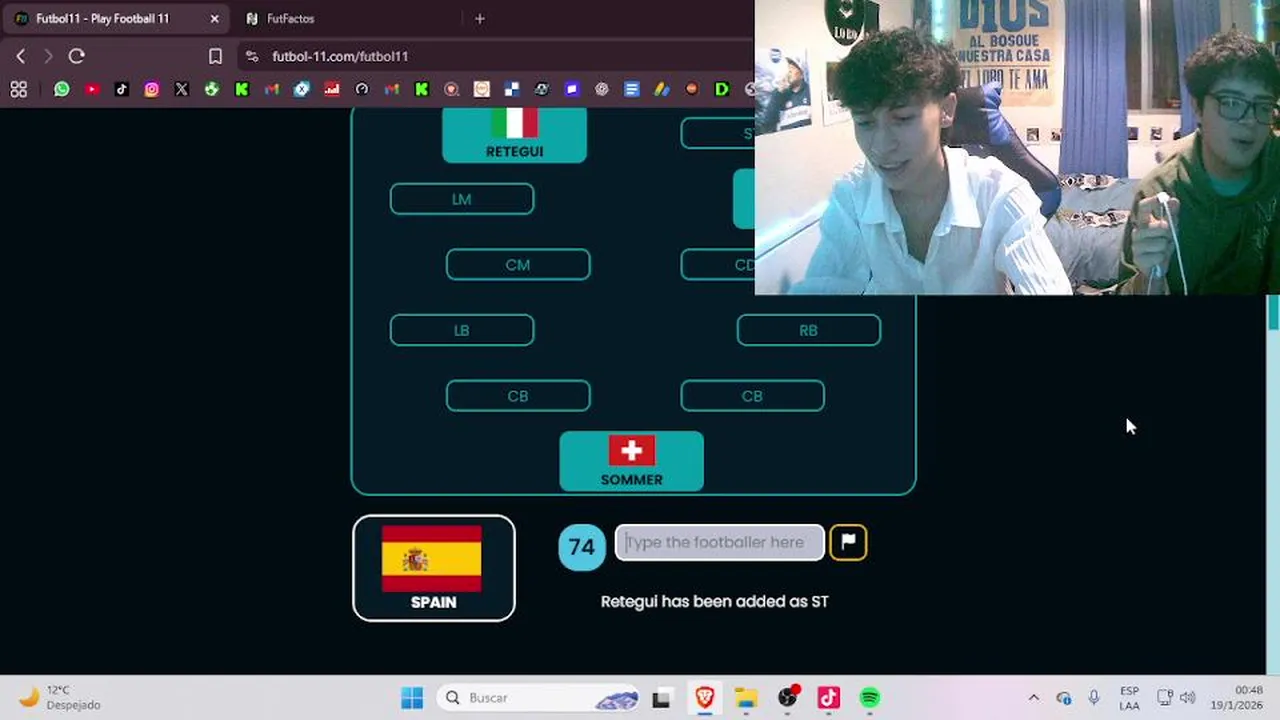Image resolution: width=1280 pixels, height=720 pixels.
Task: Open the red bar-chart bookmark
Action: [332, 89]
